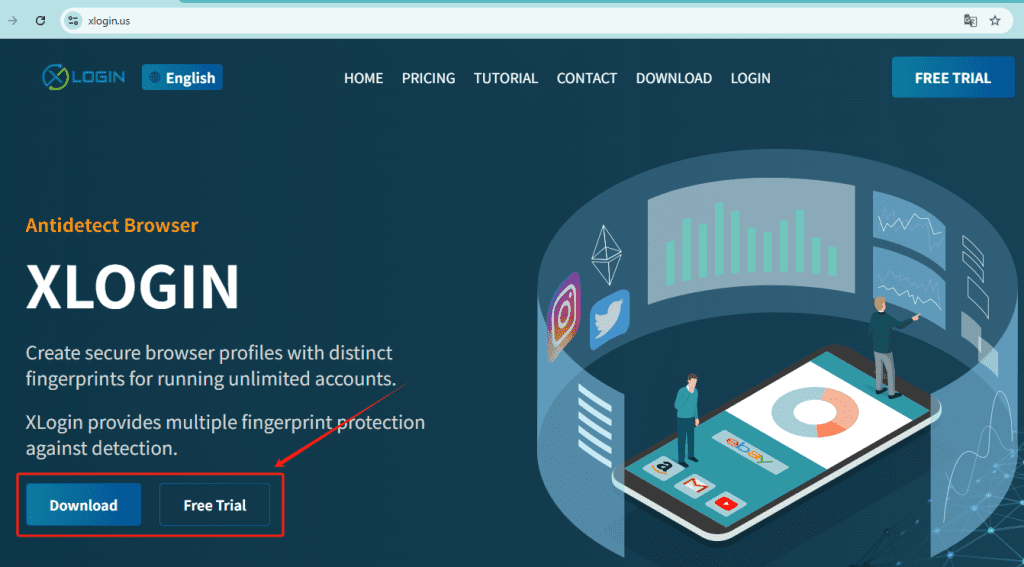Click the Amazon icon on the phone
Image resolution: width=1024 pixels, height=567 pixels.
tap(664, 467)
